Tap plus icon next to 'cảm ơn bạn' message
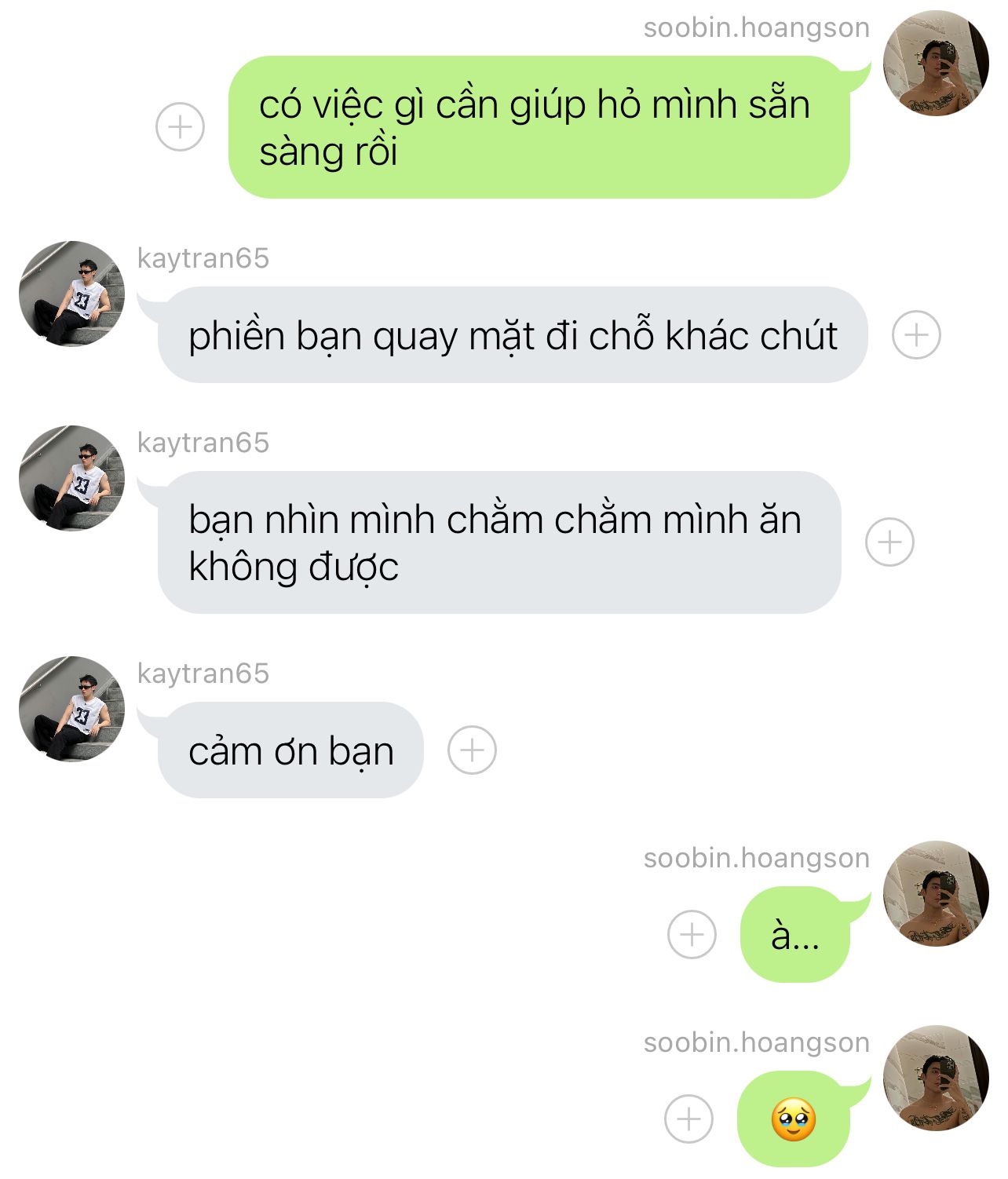Viewport: 1008px width, 1179px height. (x=472, y=750)
